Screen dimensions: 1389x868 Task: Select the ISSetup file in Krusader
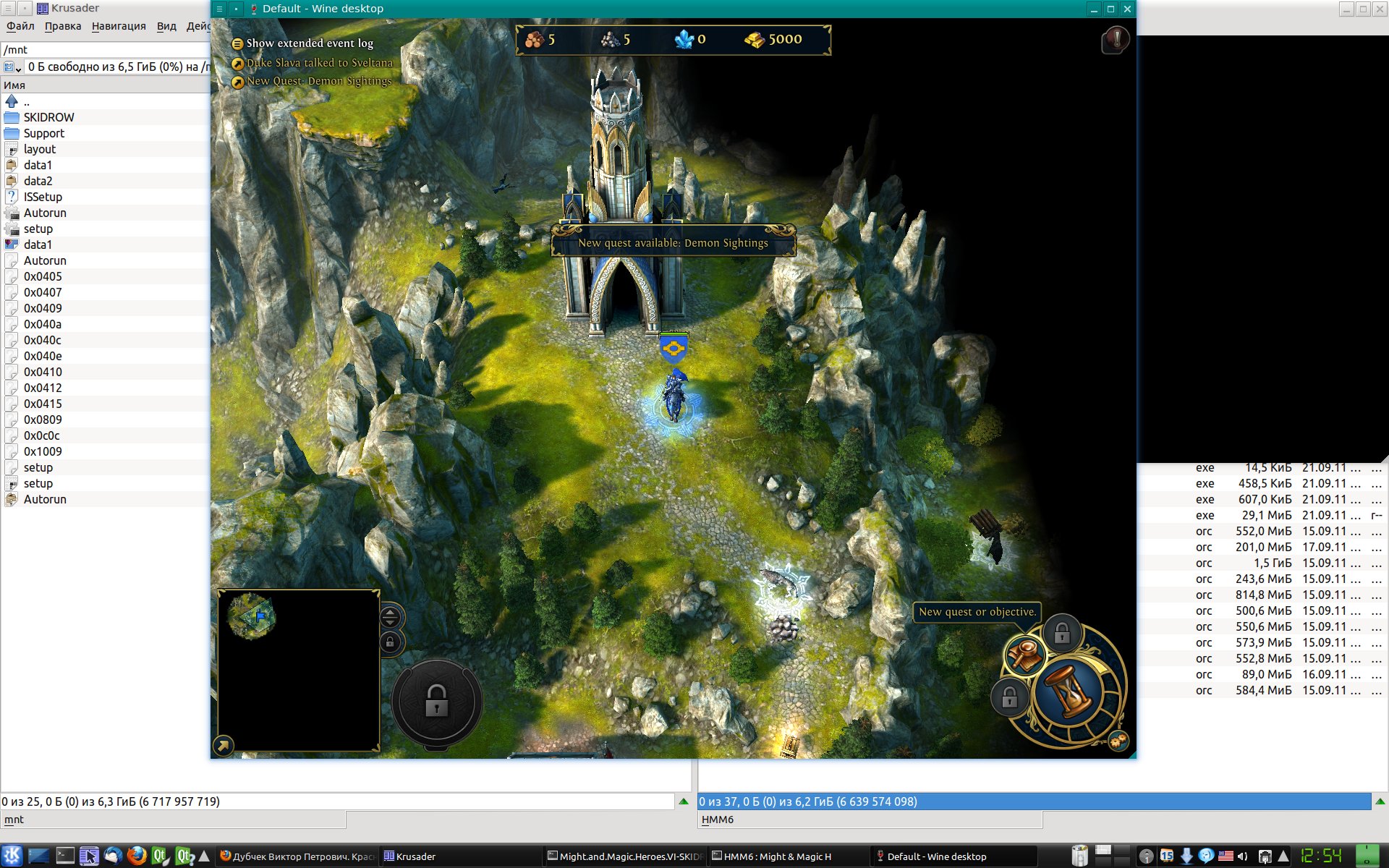click(106, 197)
